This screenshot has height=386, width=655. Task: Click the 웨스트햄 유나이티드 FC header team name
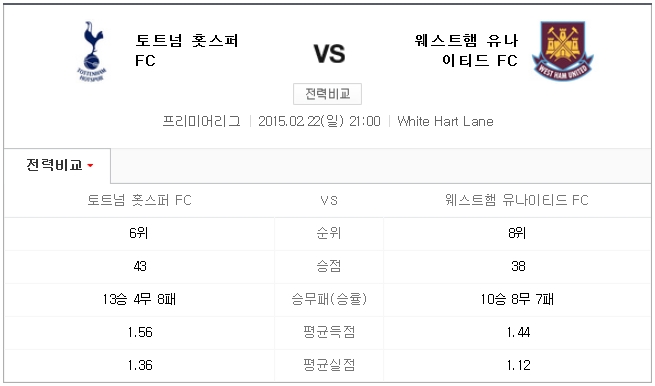(x=466, y=51)
